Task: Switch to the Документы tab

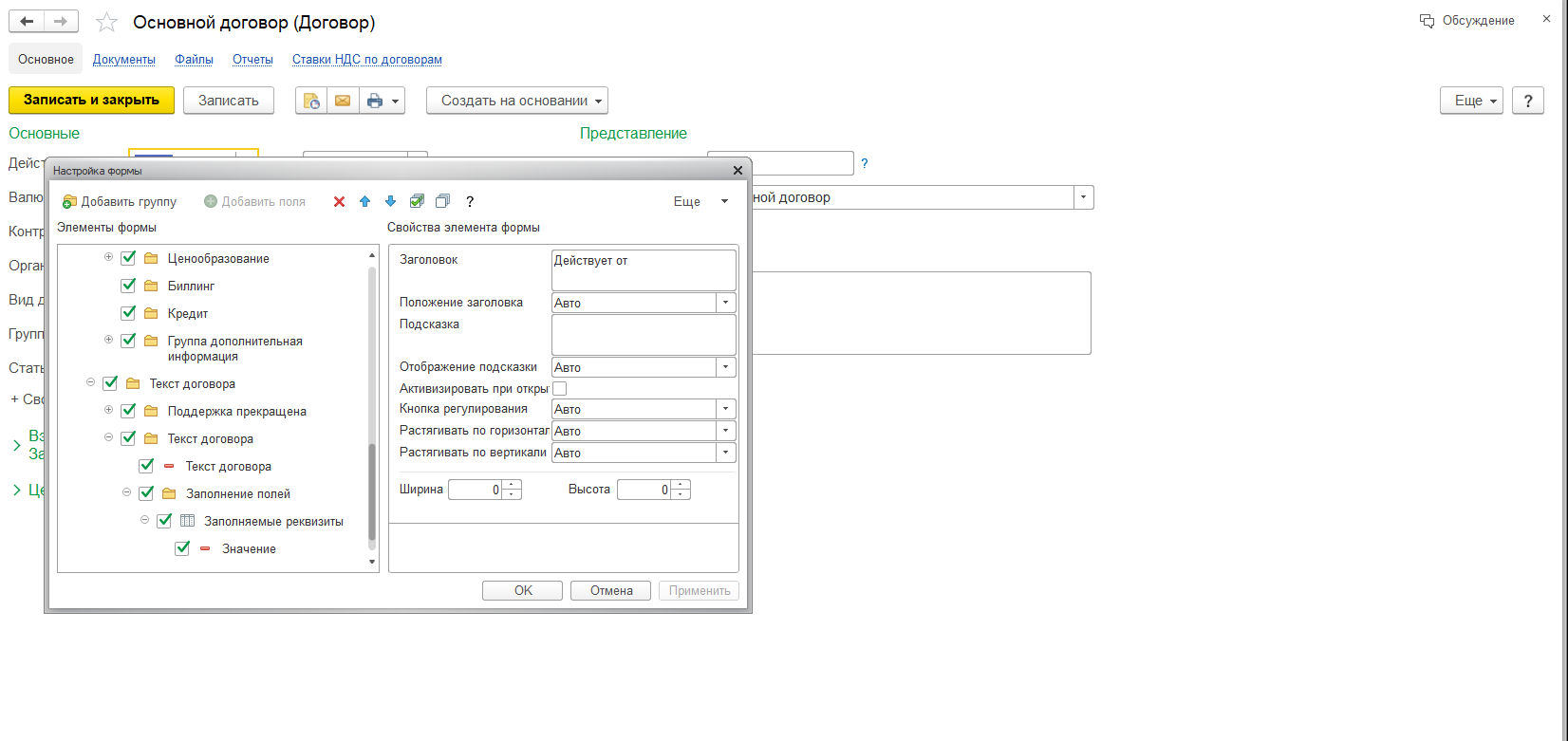Action: tap(123, 59)
